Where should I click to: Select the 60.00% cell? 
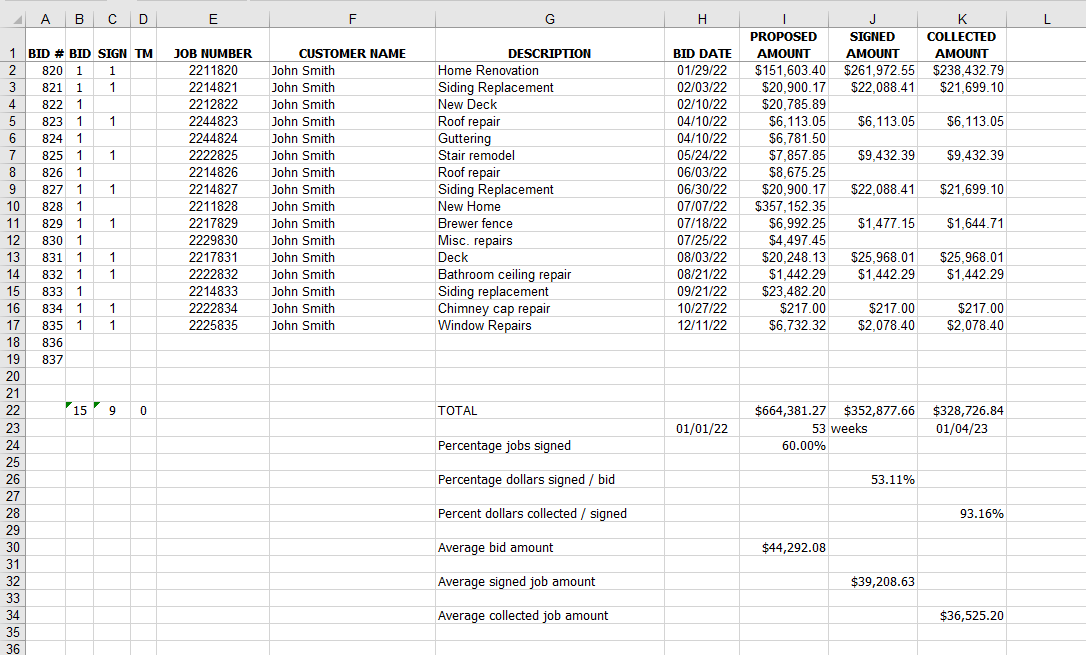[784, 444]
